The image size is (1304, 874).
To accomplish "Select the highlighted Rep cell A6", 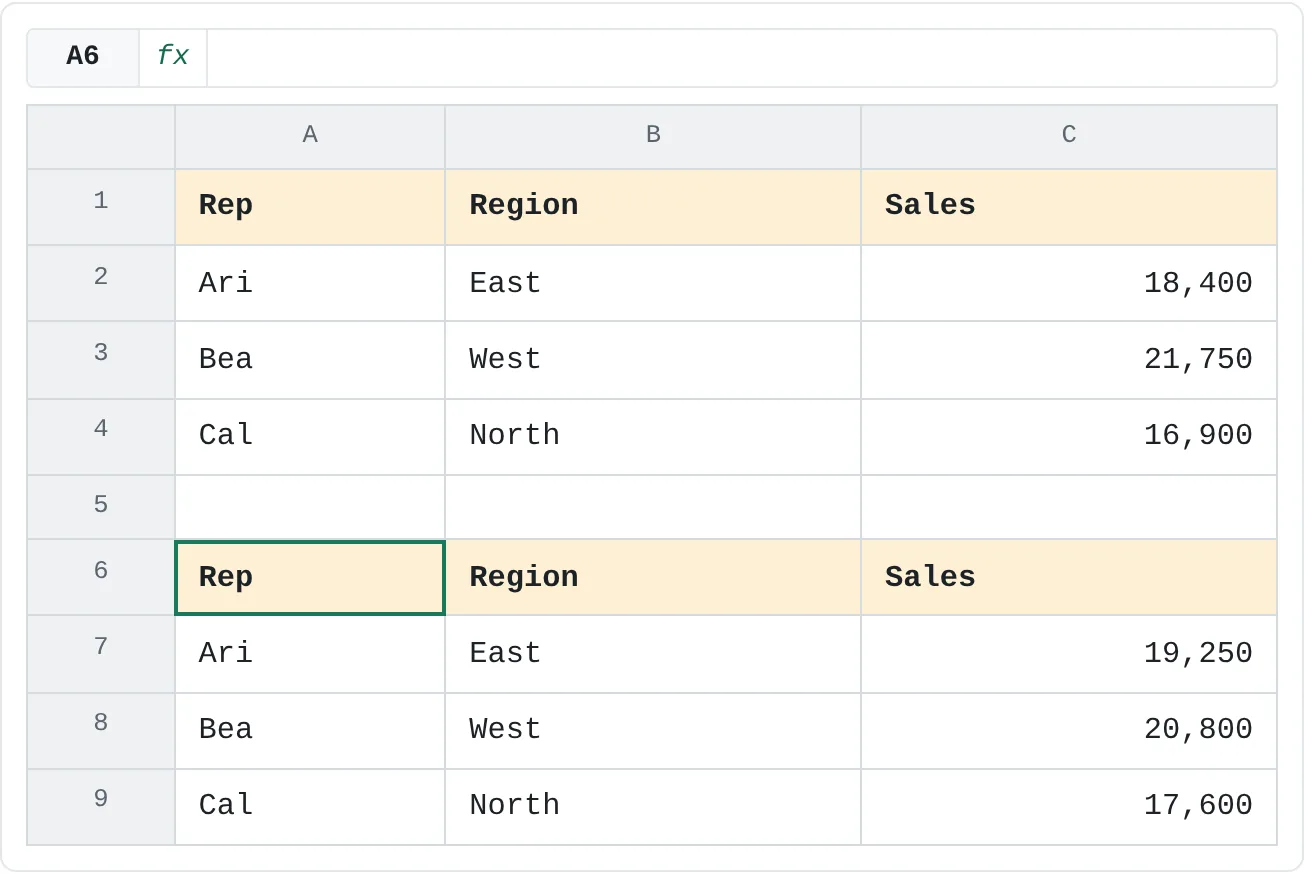I will [310, 577].
